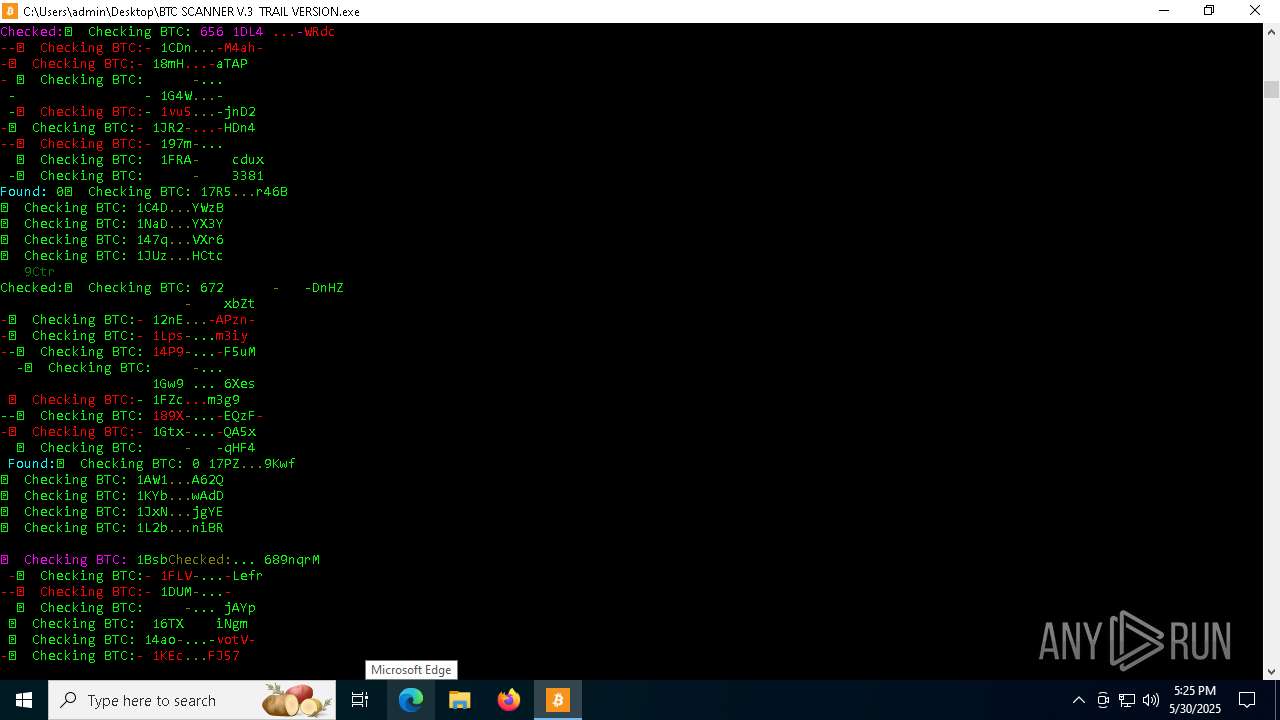Restore down the BTC Scanner window
This screenshot has width=1280, height=720.
(1209, 11)
